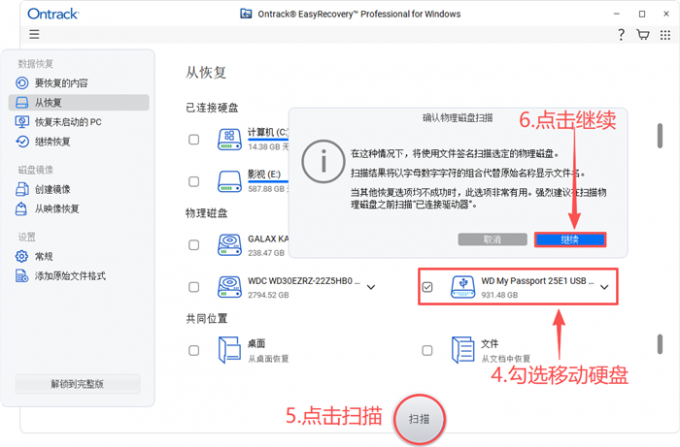This screenshot has width=680, height=447.
Task: Click the 文件 documents icon
Action: (463, 350)
